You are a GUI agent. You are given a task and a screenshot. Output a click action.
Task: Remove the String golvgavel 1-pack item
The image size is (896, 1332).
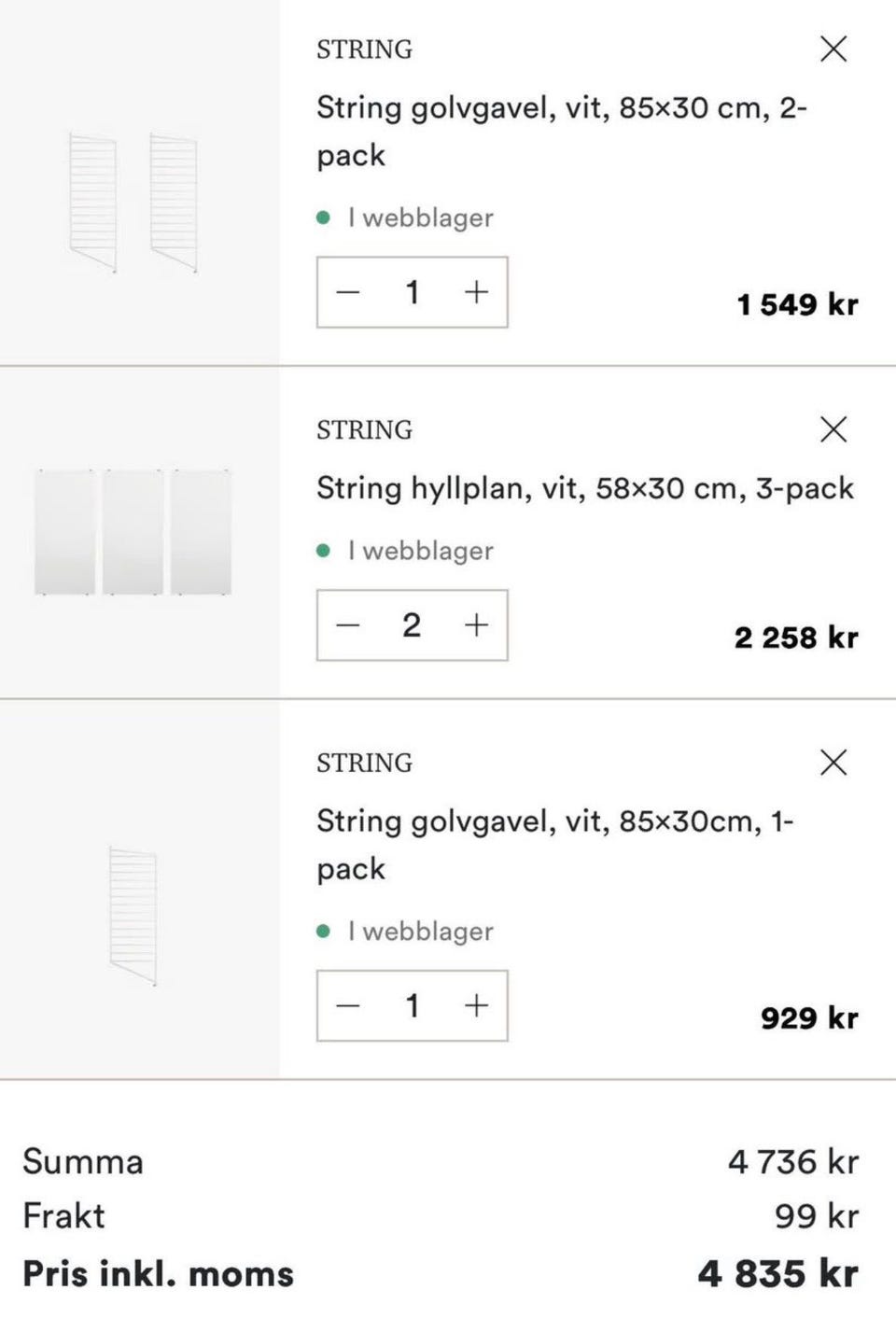point(833,763)
